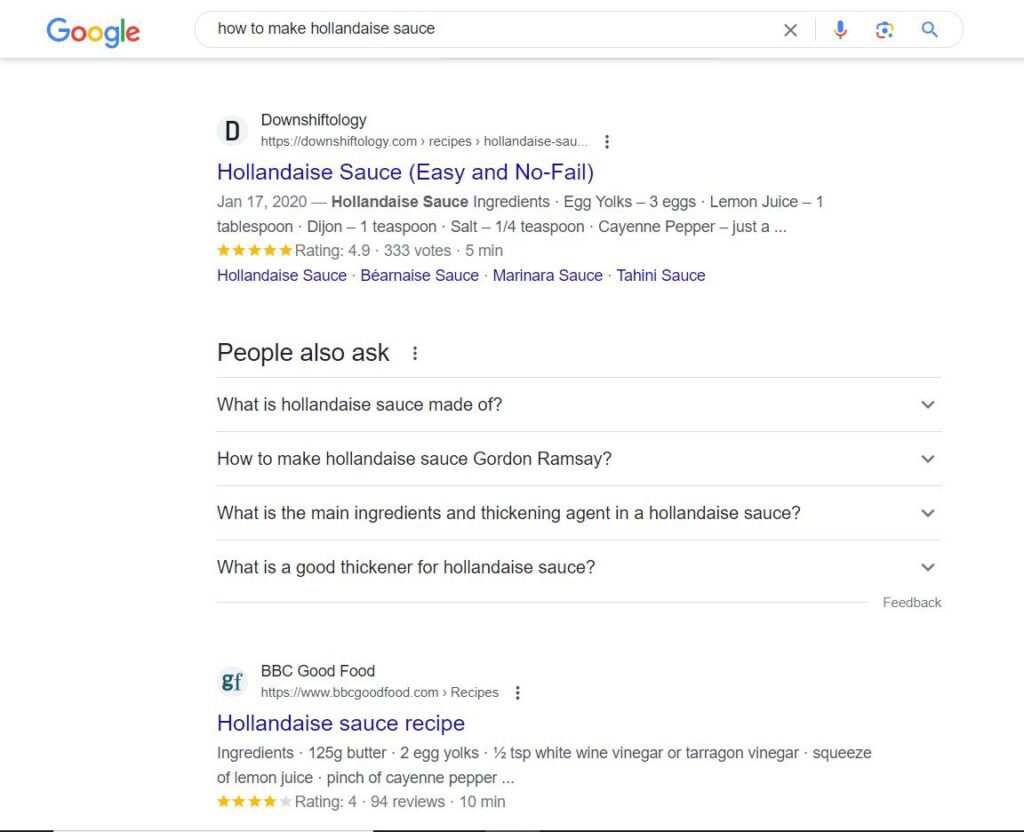Open the three-dot menu on the Downshiftology result
This screenshot has height=832, width=1024.
pos(607,141)
